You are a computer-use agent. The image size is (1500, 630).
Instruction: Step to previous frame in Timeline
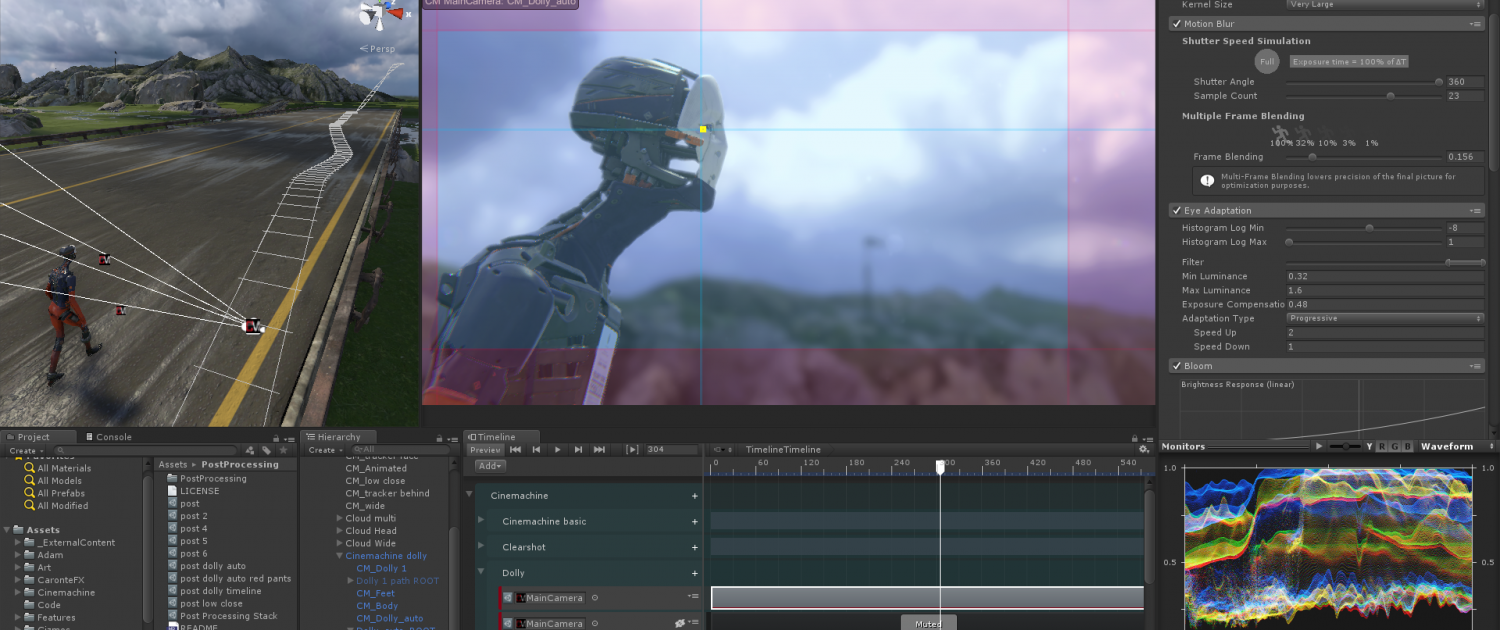pos(537,450)
